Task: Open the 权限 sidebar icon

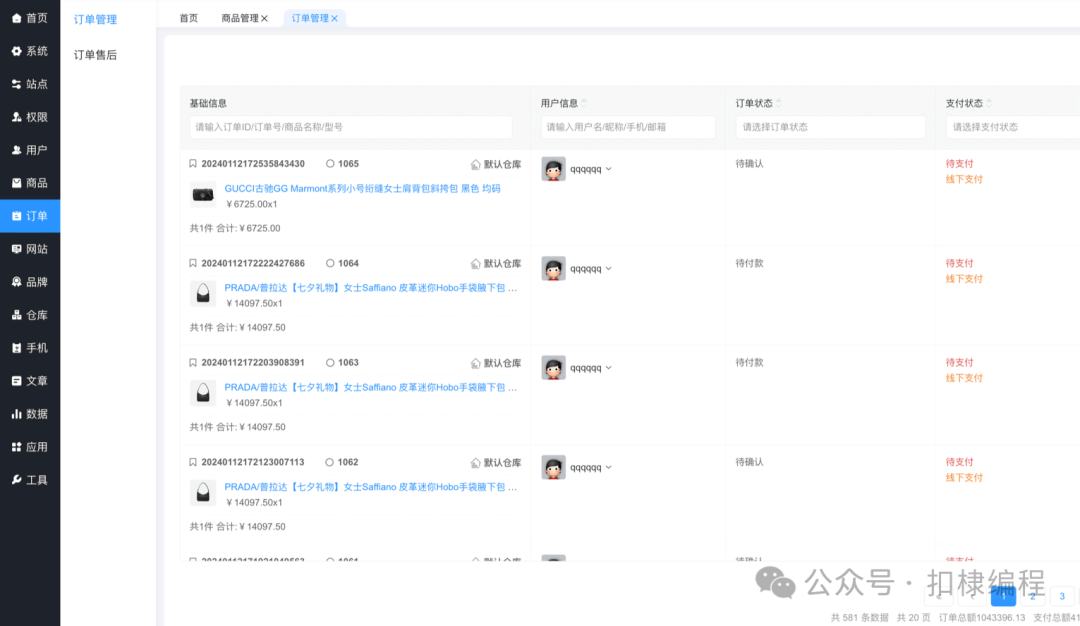Action: click(x=30, y=116)
